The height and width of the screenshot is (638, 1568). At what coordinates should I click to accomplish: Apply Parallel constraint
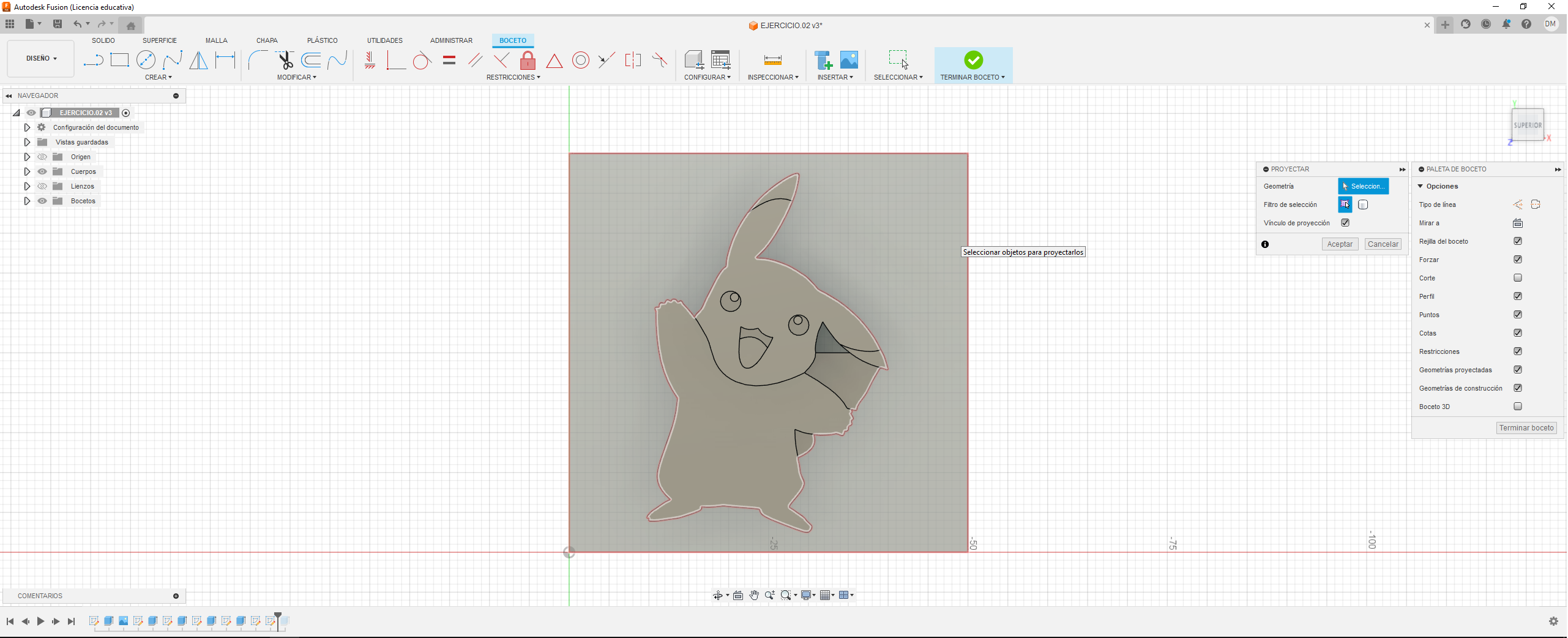pos(475,60)
